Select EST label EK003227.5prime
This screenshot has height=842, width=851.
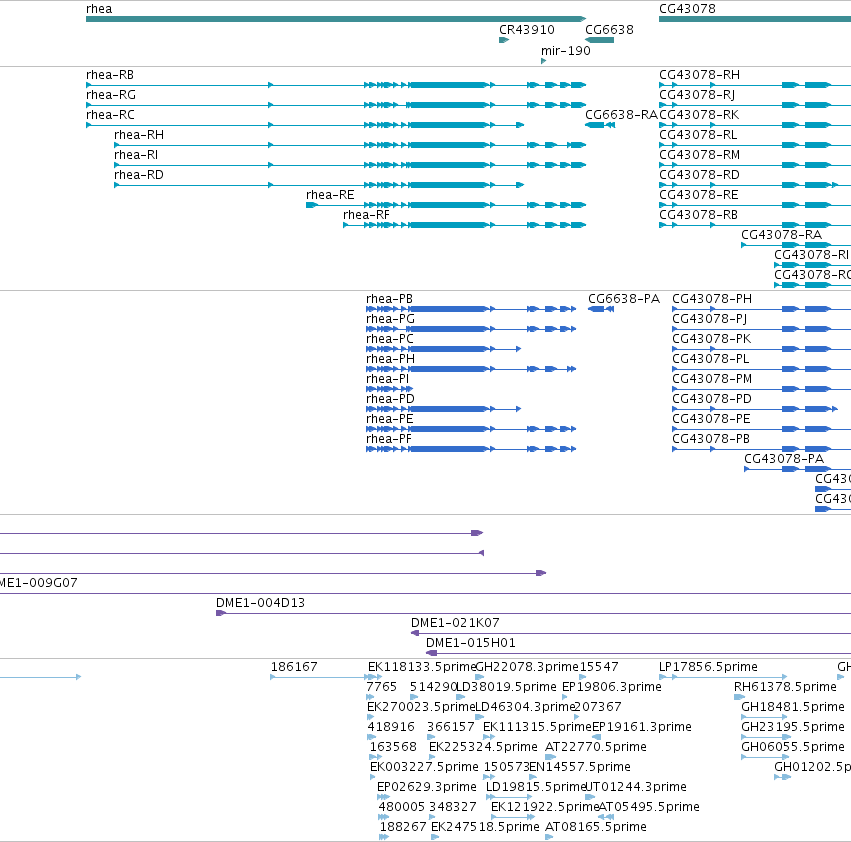424,767
